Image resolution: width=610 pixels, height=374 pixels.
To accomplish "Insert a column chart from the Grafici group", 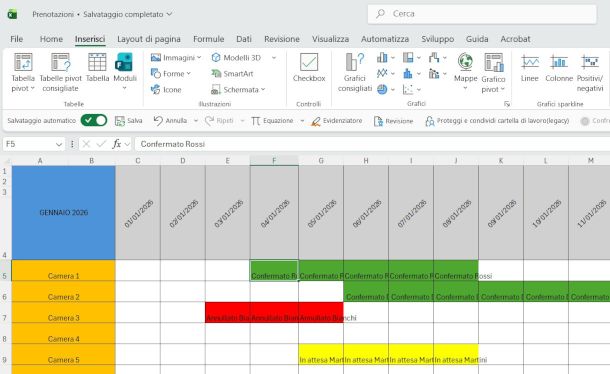I will tap(382, 58).
